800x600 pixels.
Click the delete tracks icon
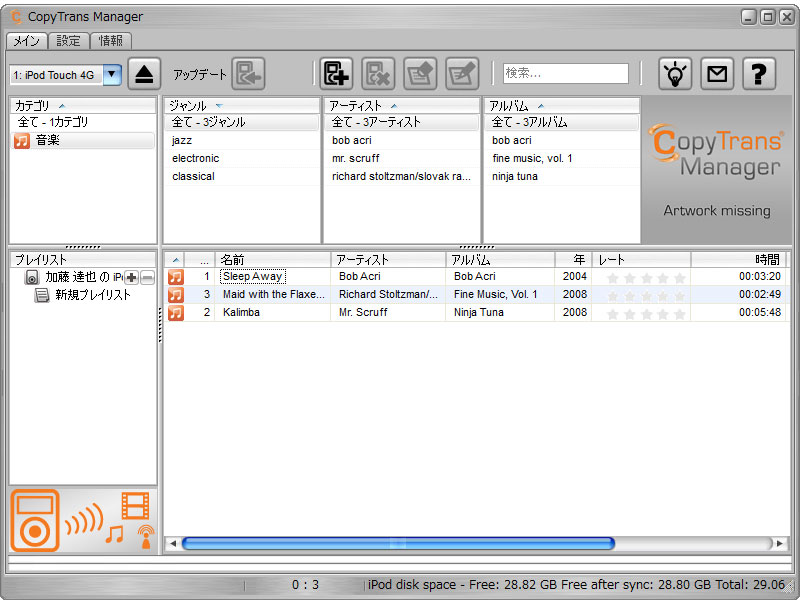coord(376,72)
